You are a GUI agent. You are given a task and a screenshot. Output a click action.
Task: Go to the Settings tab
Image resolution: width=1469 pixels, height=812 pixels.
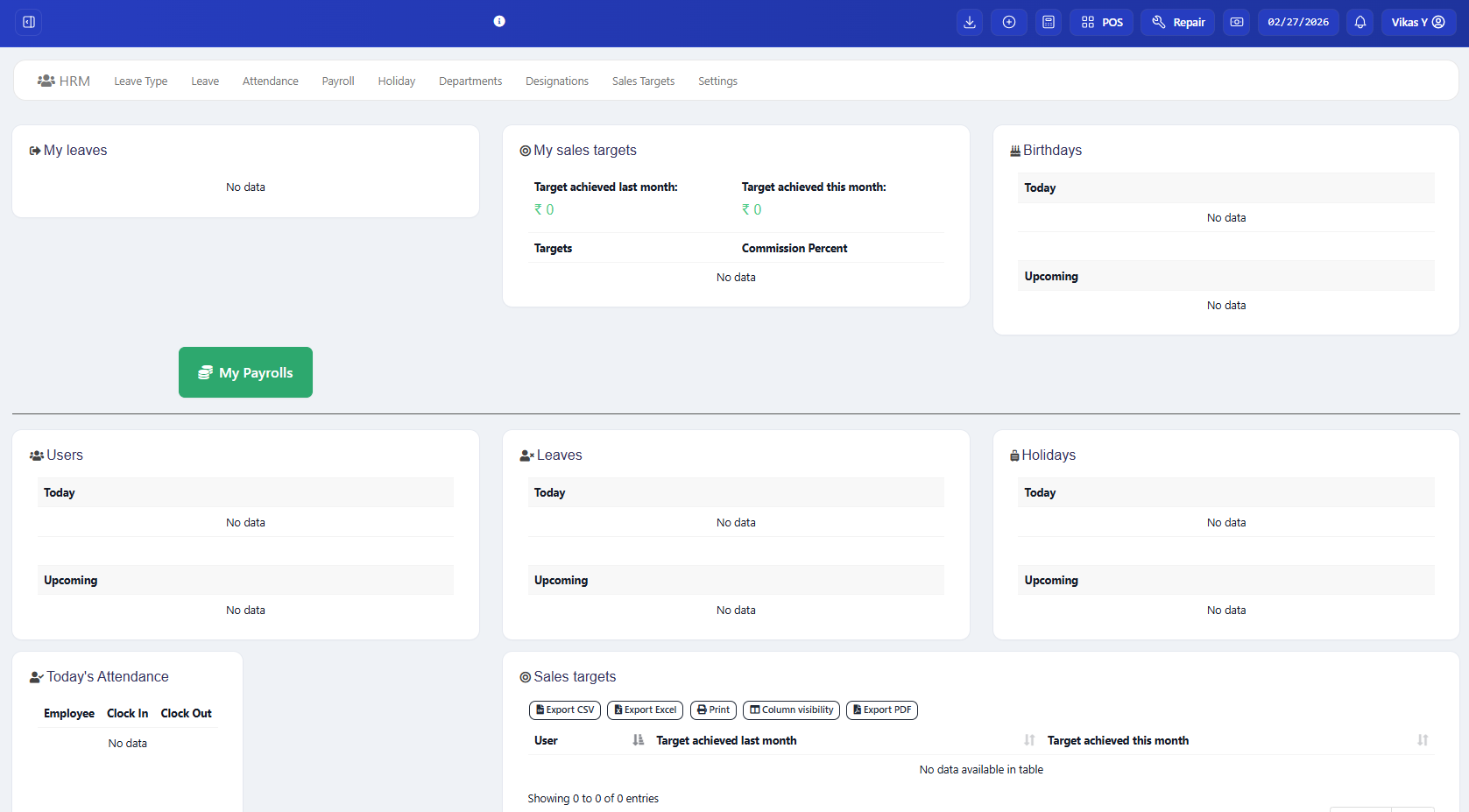coord(717,81)
